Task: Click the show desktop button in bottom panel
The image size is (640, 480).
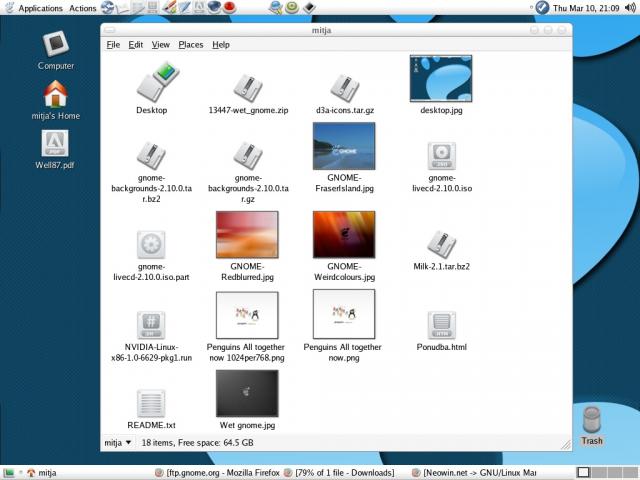Action: [9, 473]
